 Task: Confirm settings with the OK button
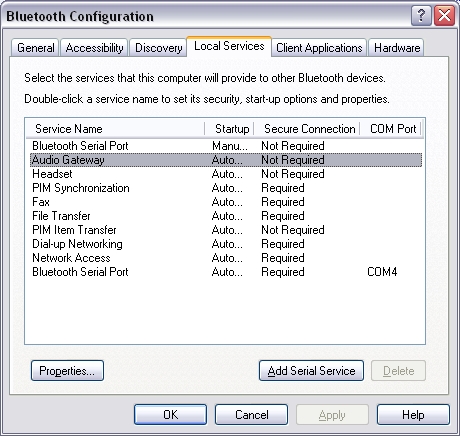(x=170, y=415)
